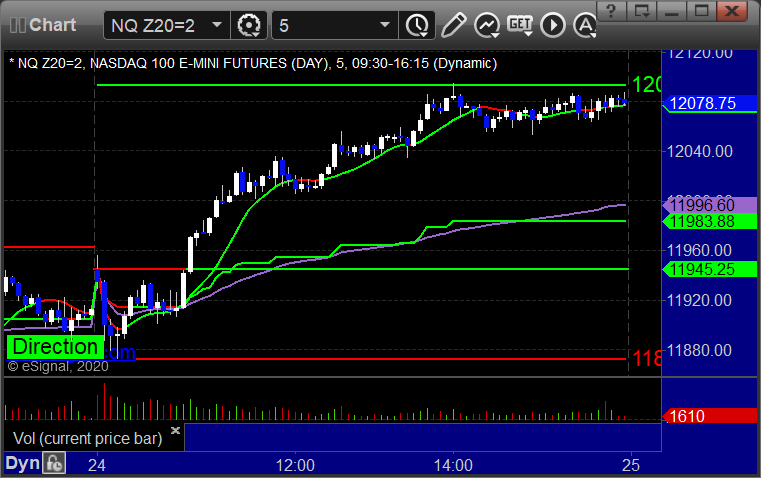761x478 pixels.
Task: Click the 11920.00 price axis label
Action: [699, 300]
